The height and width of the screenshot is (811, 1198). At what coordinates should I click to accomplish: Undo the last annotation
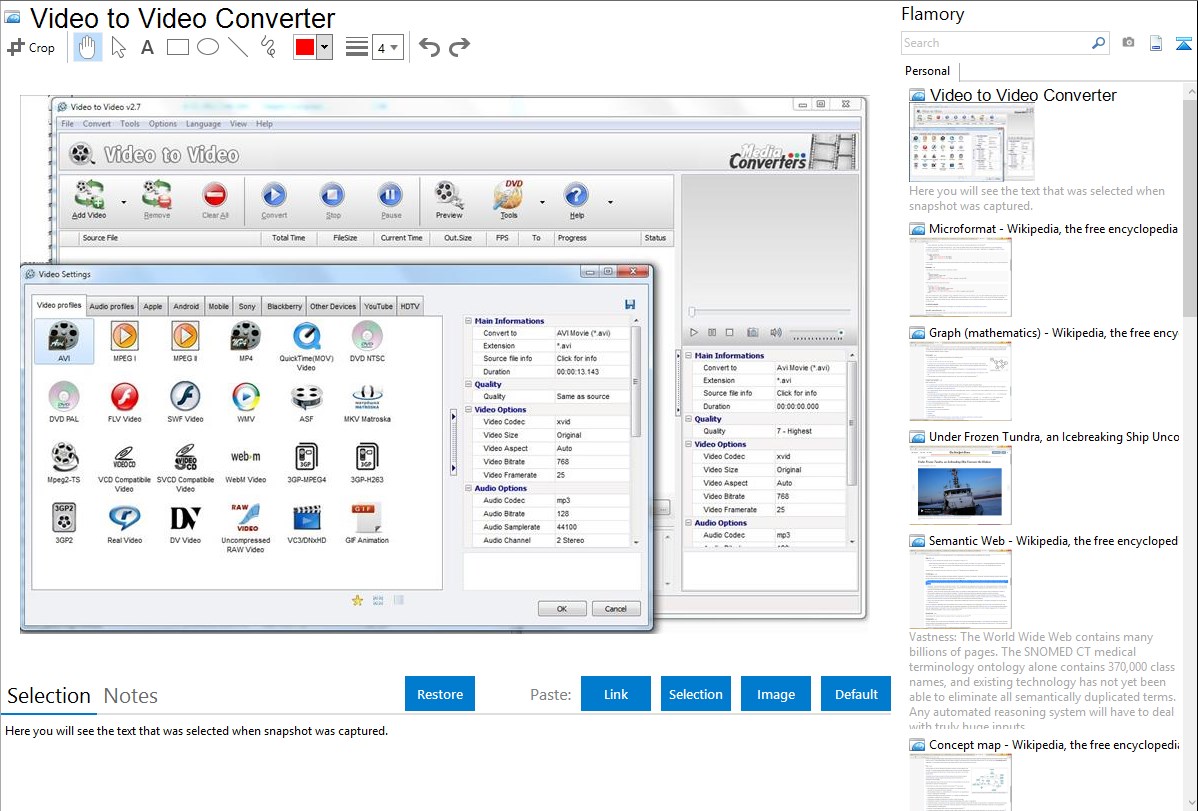(x=429, y=47)
